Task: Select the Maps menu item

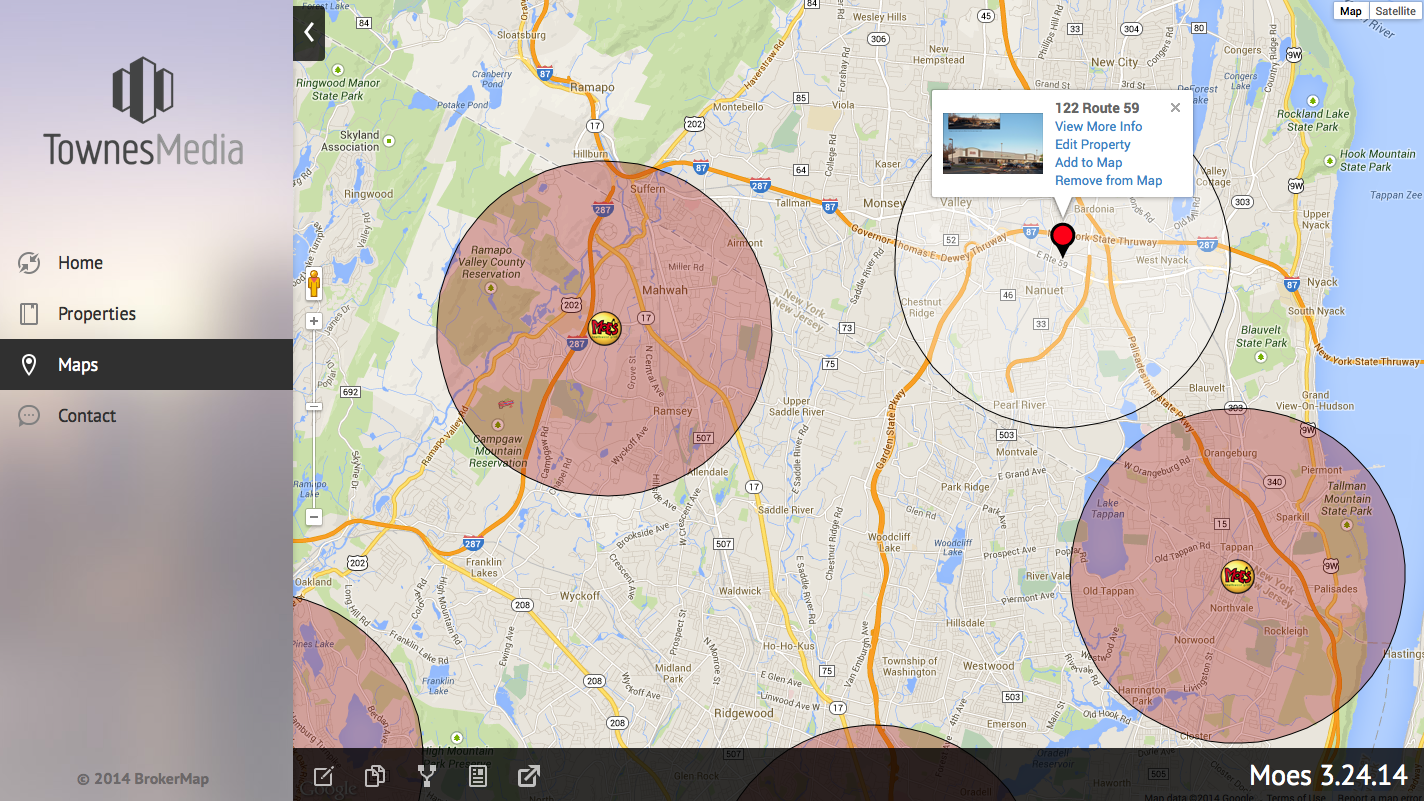Action: 146,365
